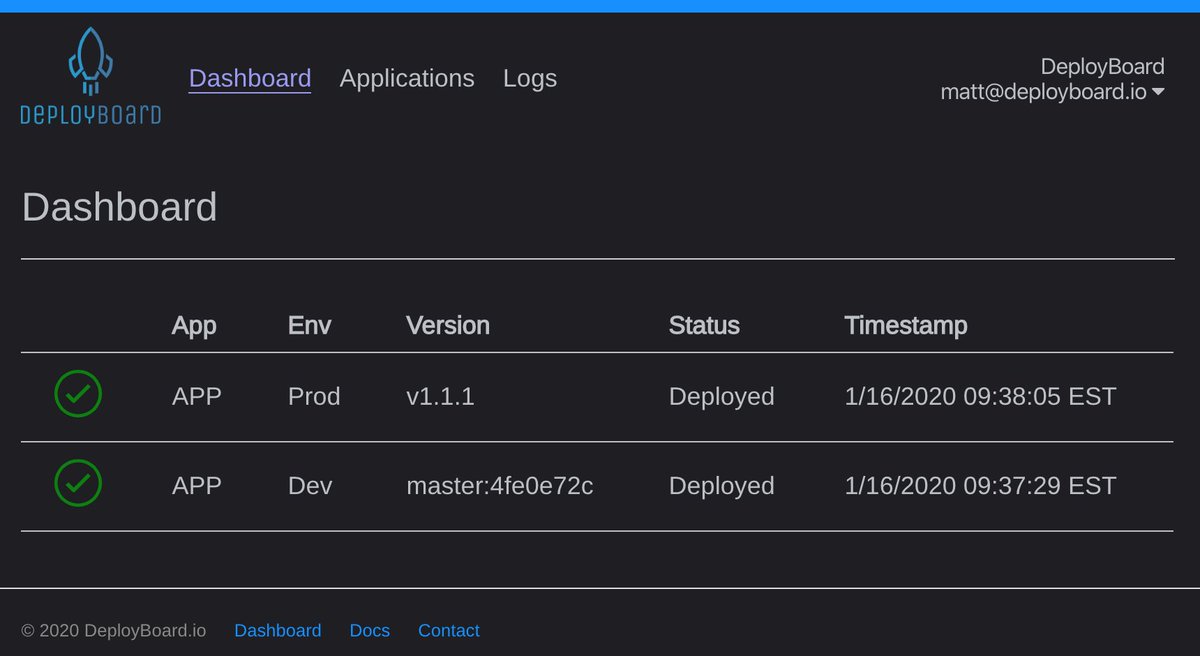
Task: Open the Dashboard tab in the top navigation
Action: click(x=250, y=78)
